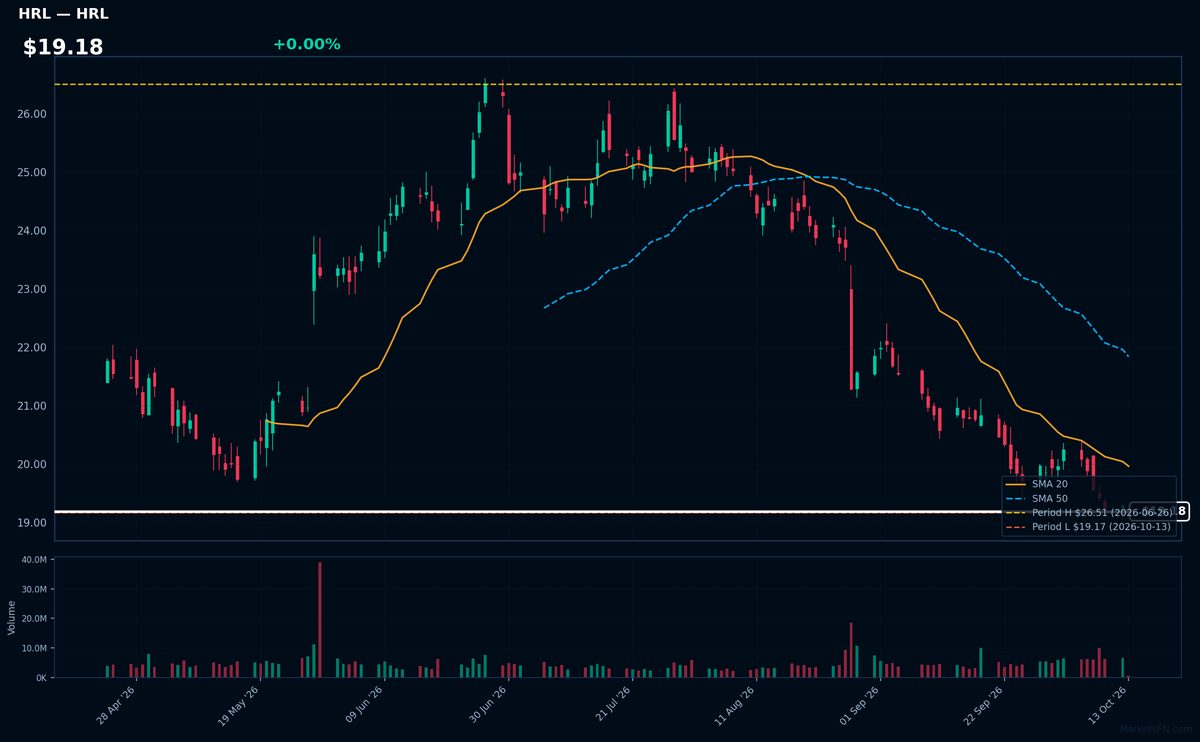Click the $19.18 current price readout

pos(63,47)
